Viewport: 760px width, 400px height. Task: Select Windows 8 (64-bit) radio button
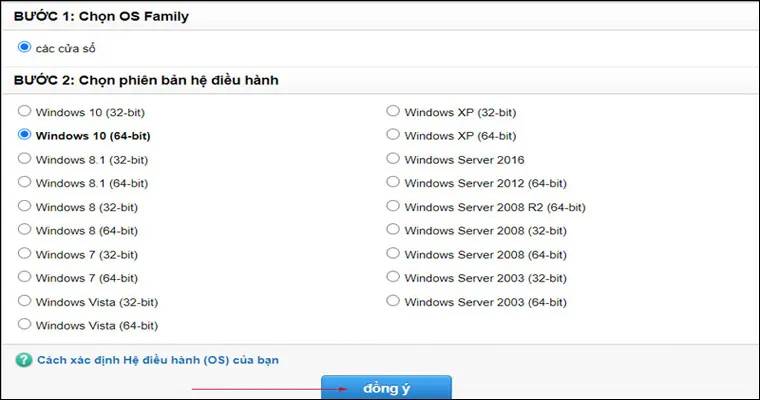[25, 230]
